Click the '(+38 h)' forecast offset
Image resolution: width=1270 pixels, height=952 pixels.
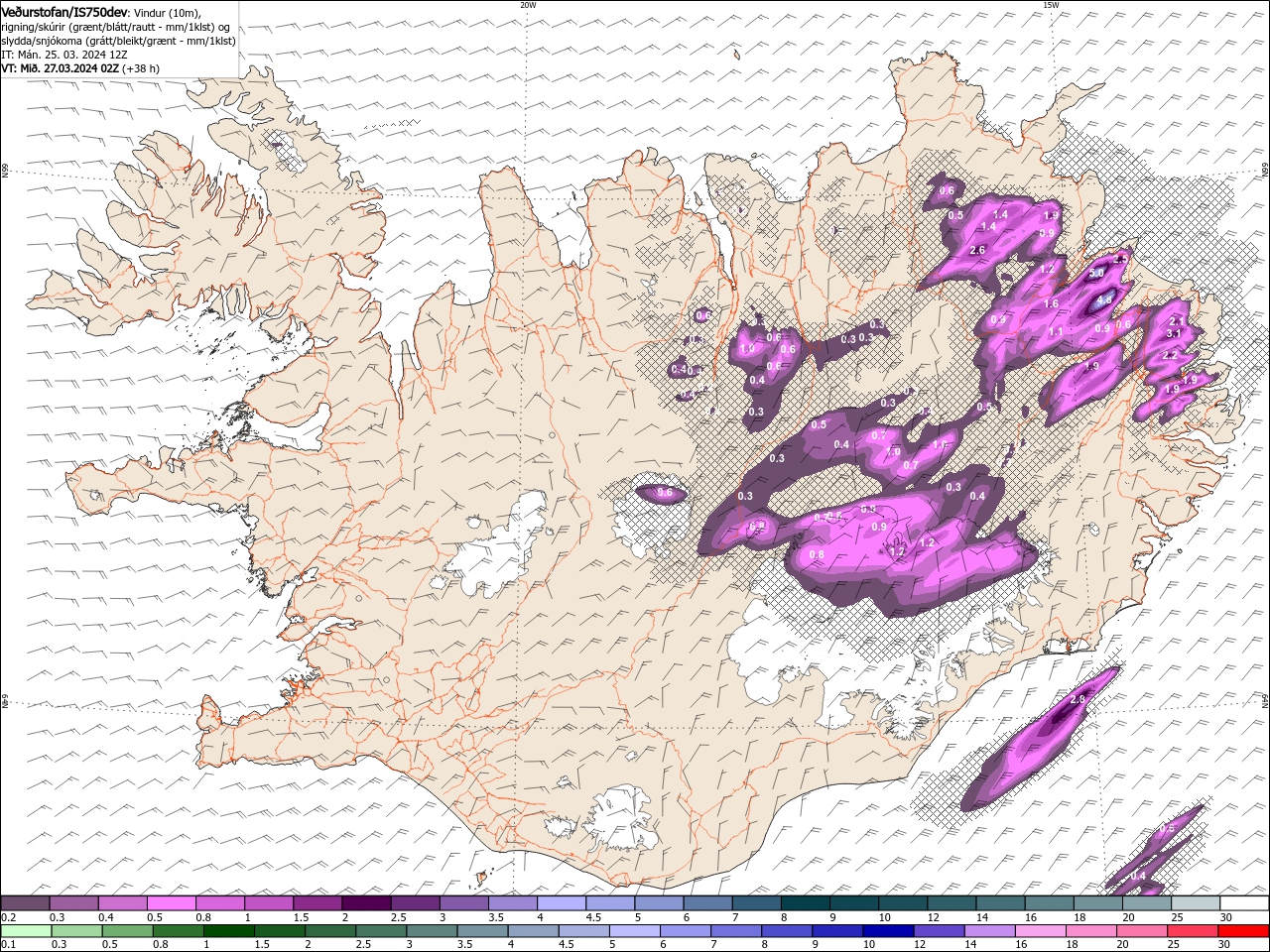[x=142, y=68]
